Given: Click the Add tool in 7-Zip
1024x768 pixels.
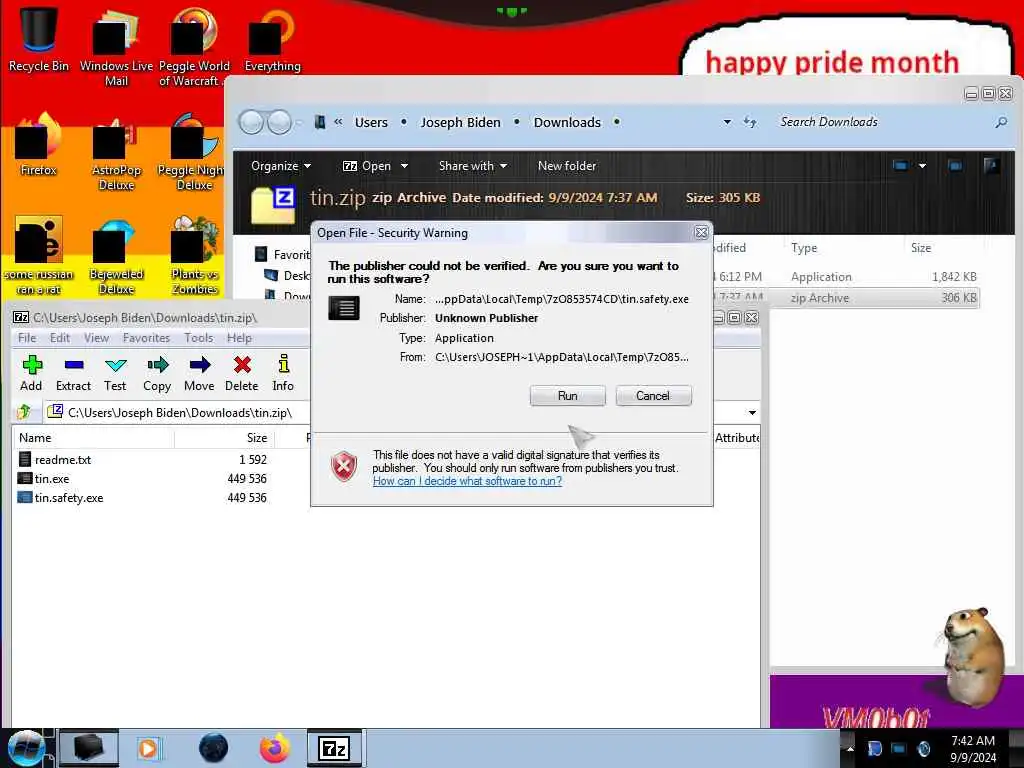Looking at the screenshot, I should pos(31,374).
